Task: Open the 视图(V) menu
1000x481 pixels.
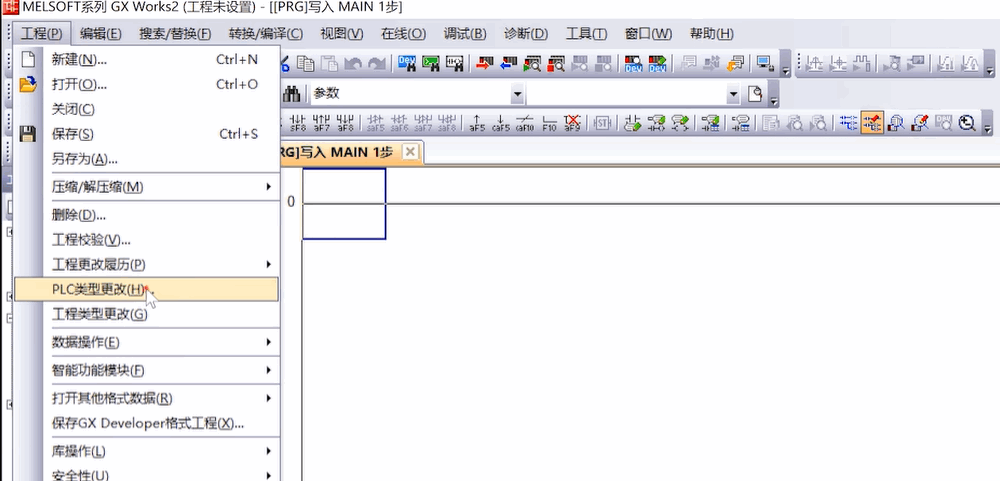Action: (x=342, y=34)
